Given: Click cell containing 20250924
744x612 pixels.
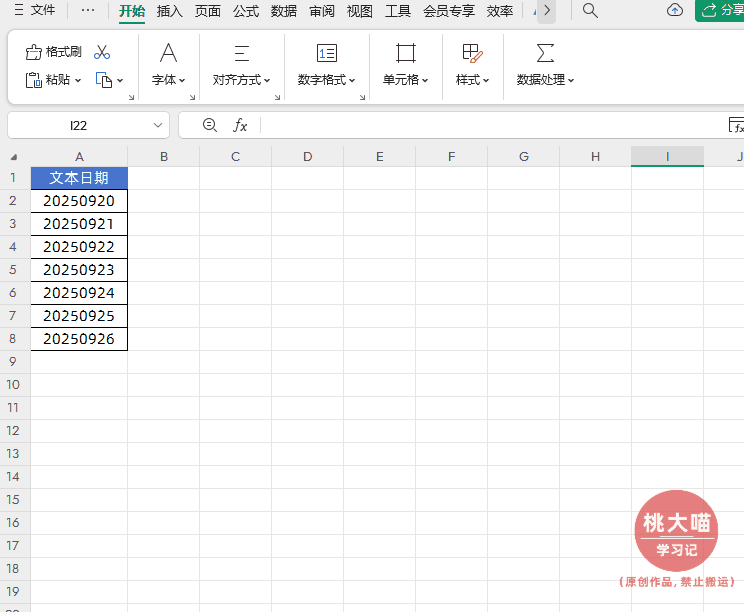Looking at the screenshot, I should [x=79, y=293].
